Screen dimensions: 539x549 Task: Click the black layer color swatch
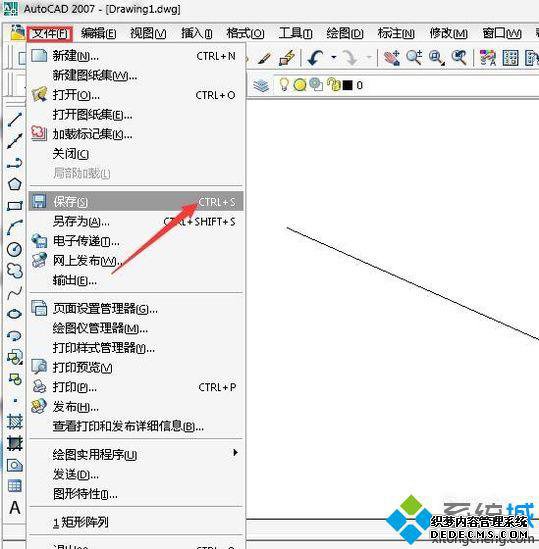click(347, 85)
